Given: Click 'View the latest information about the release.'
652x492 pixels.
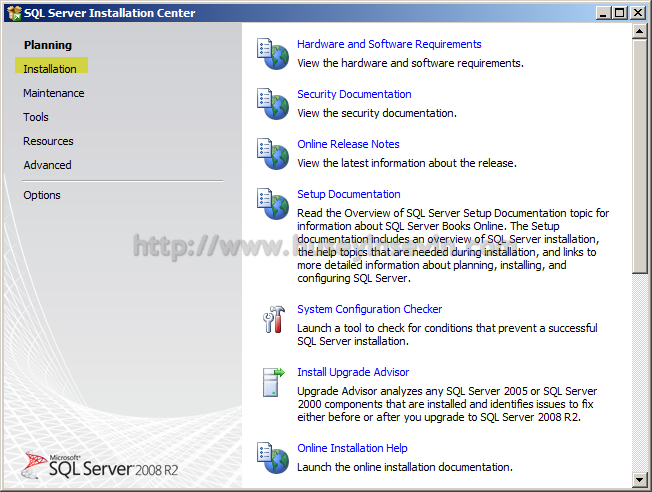Looking at the screenshot, I should (407, 163).
